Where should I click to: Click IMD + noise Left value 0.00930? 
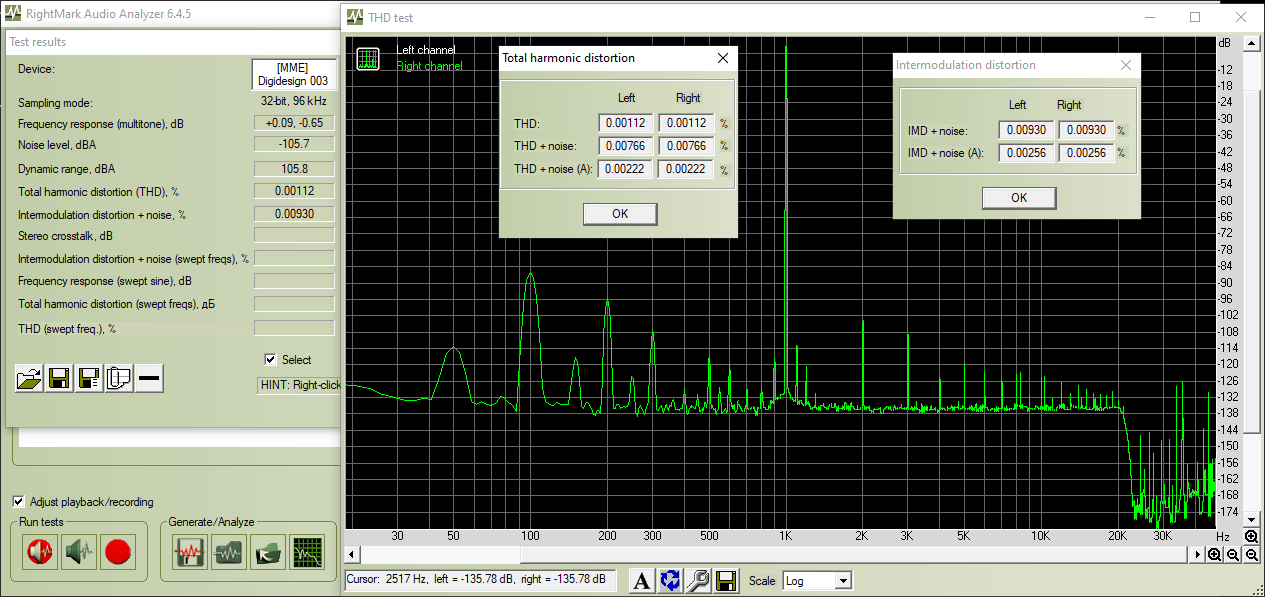1025,130
